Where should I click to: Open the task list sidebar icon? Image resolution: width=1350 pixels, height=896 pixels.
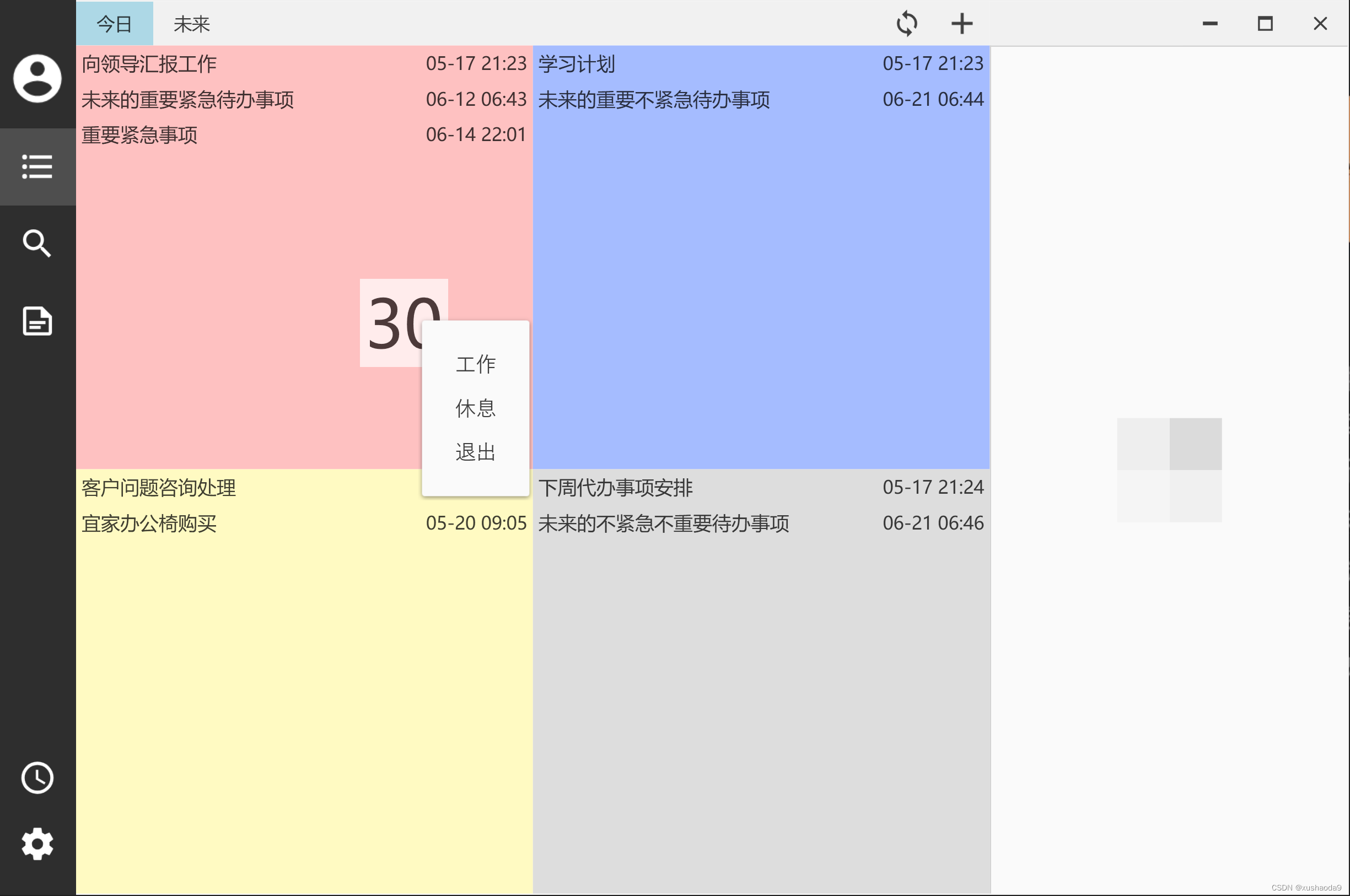click(x=37, y=166)
